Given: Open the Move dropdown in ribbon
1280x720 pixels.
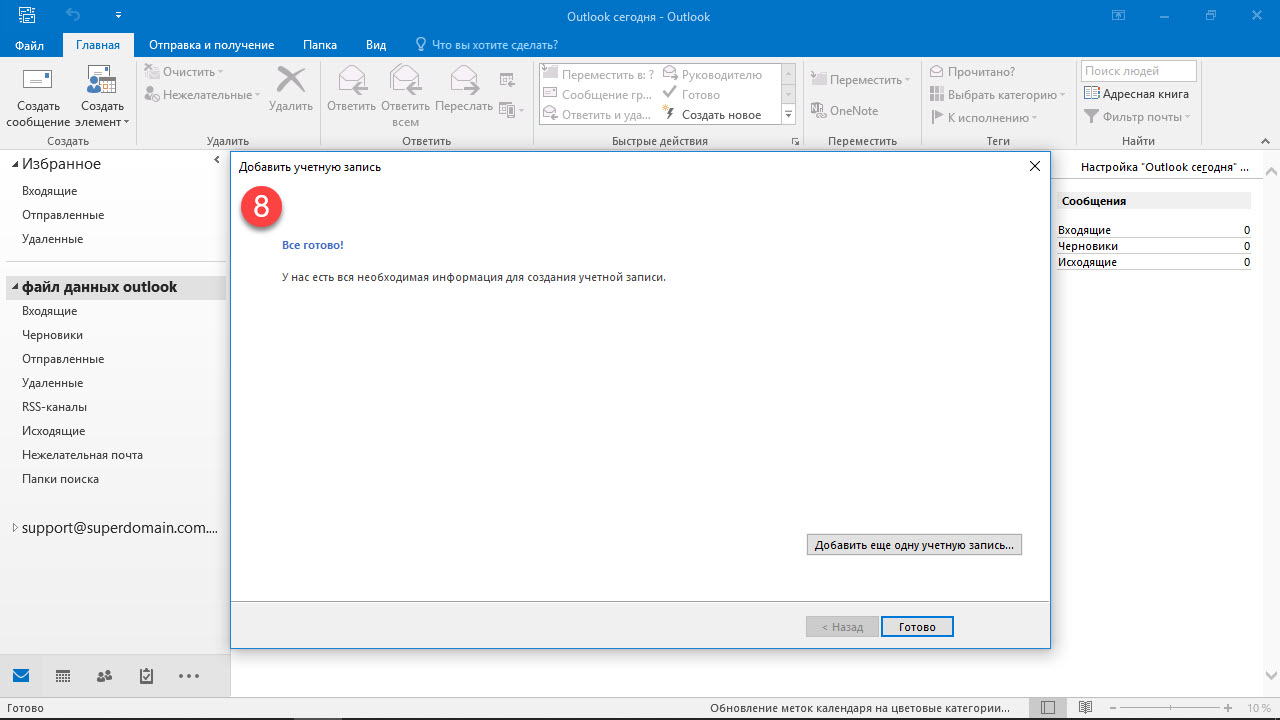Looking at the screenshot, I should [x=860, y=80].
